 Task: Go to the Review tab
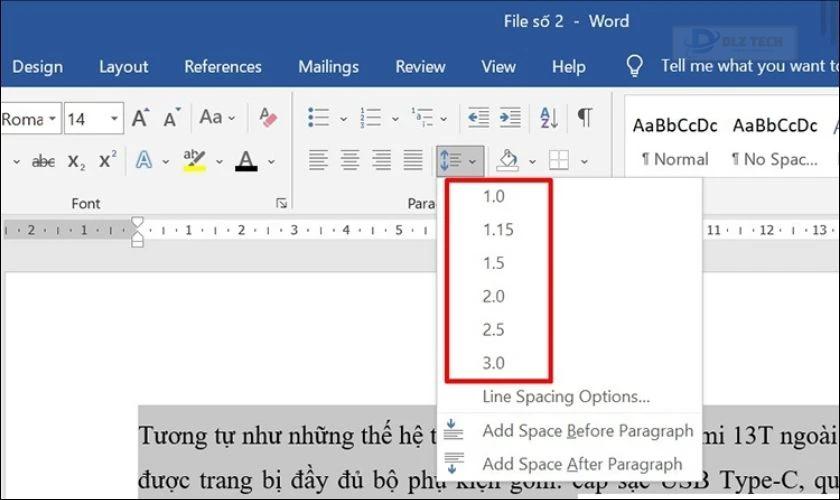click(421, 66)
